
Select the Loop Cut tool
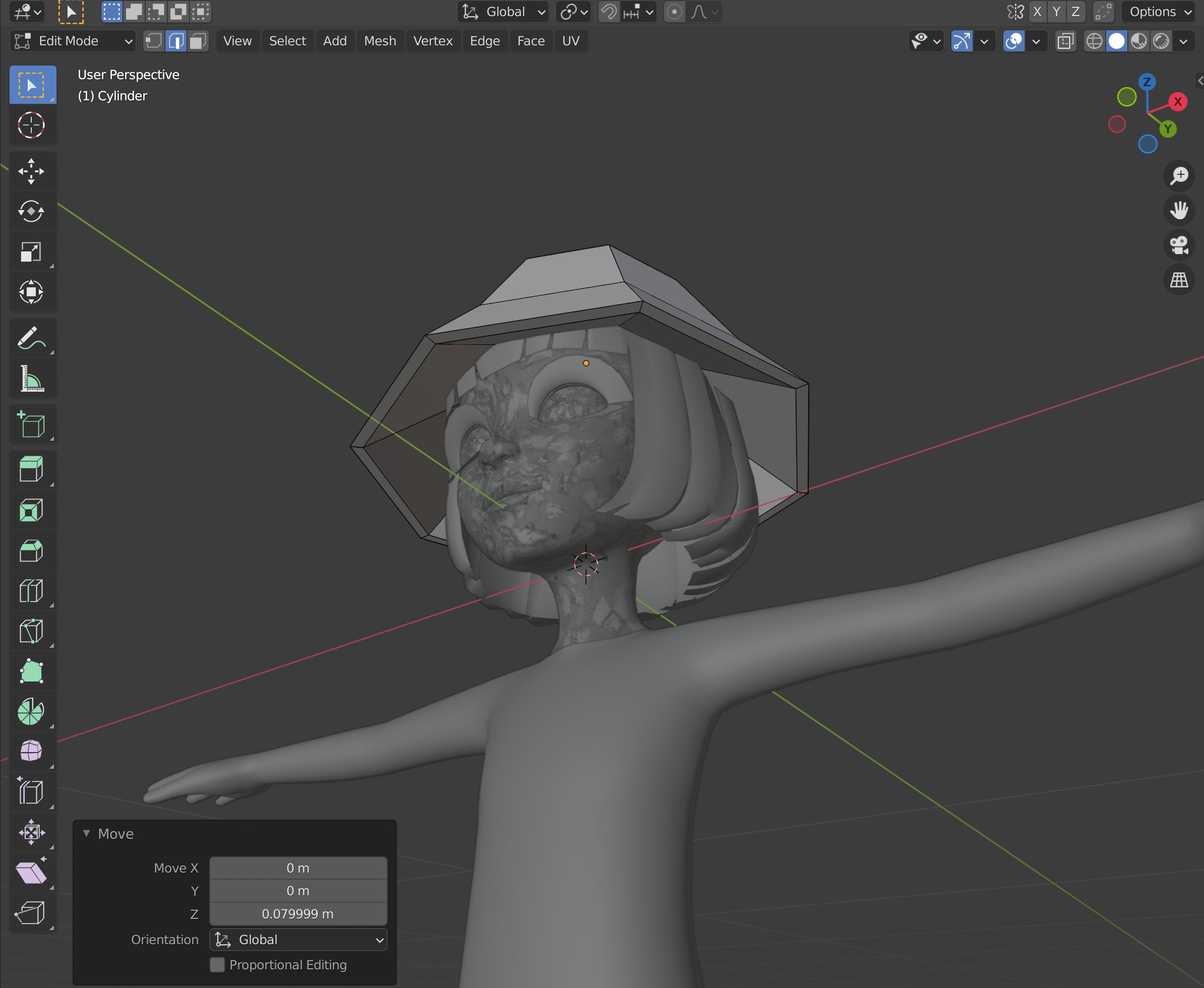(32, 591)
